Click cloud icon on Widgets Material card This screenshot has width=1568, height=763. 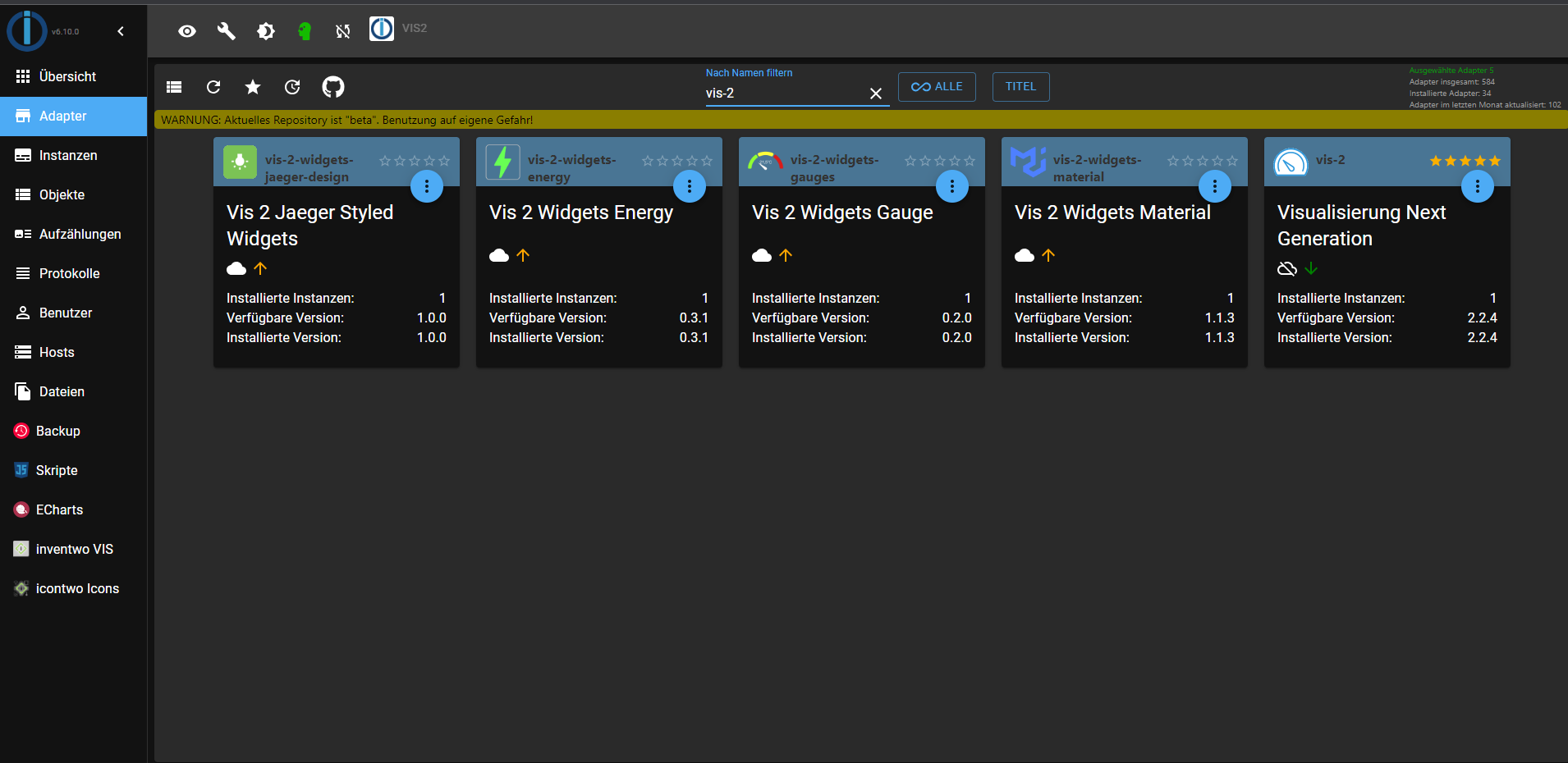(x=1025, y=255)
